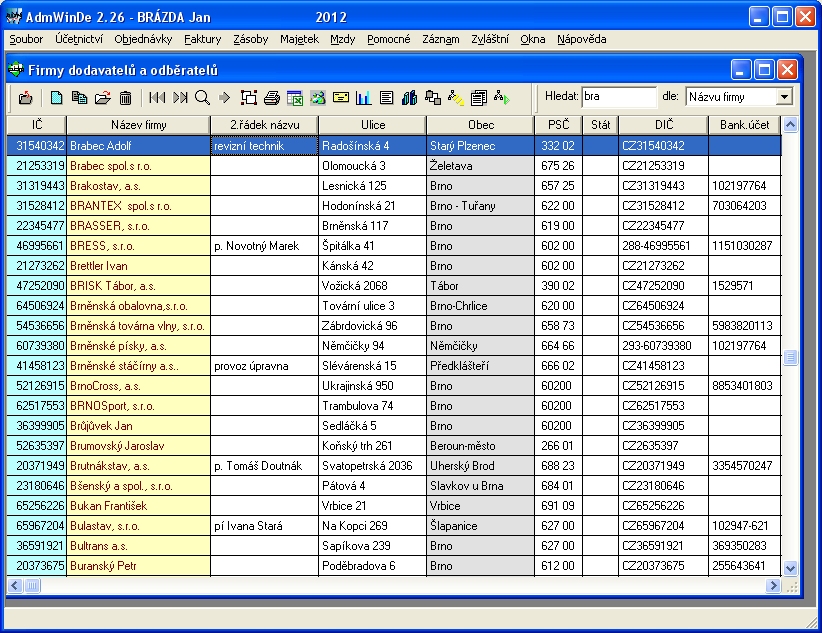
Task: Click the bank account 8853401803 cell
Action: click(x=744, y=385)
